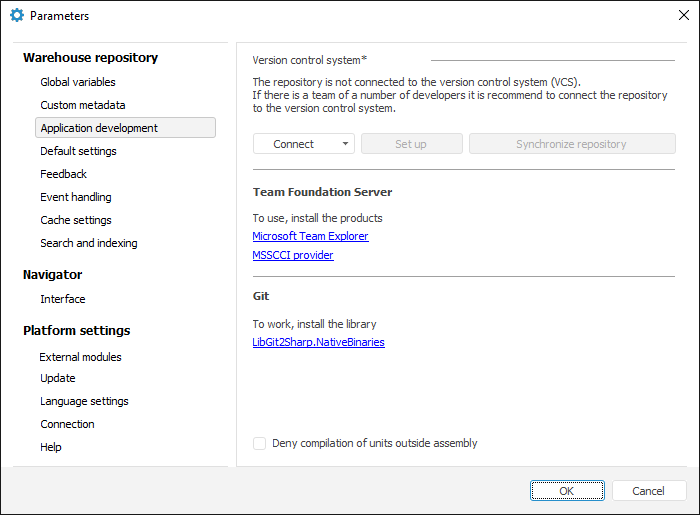
Task: Go to Default settings page
Action: point(78,151)
